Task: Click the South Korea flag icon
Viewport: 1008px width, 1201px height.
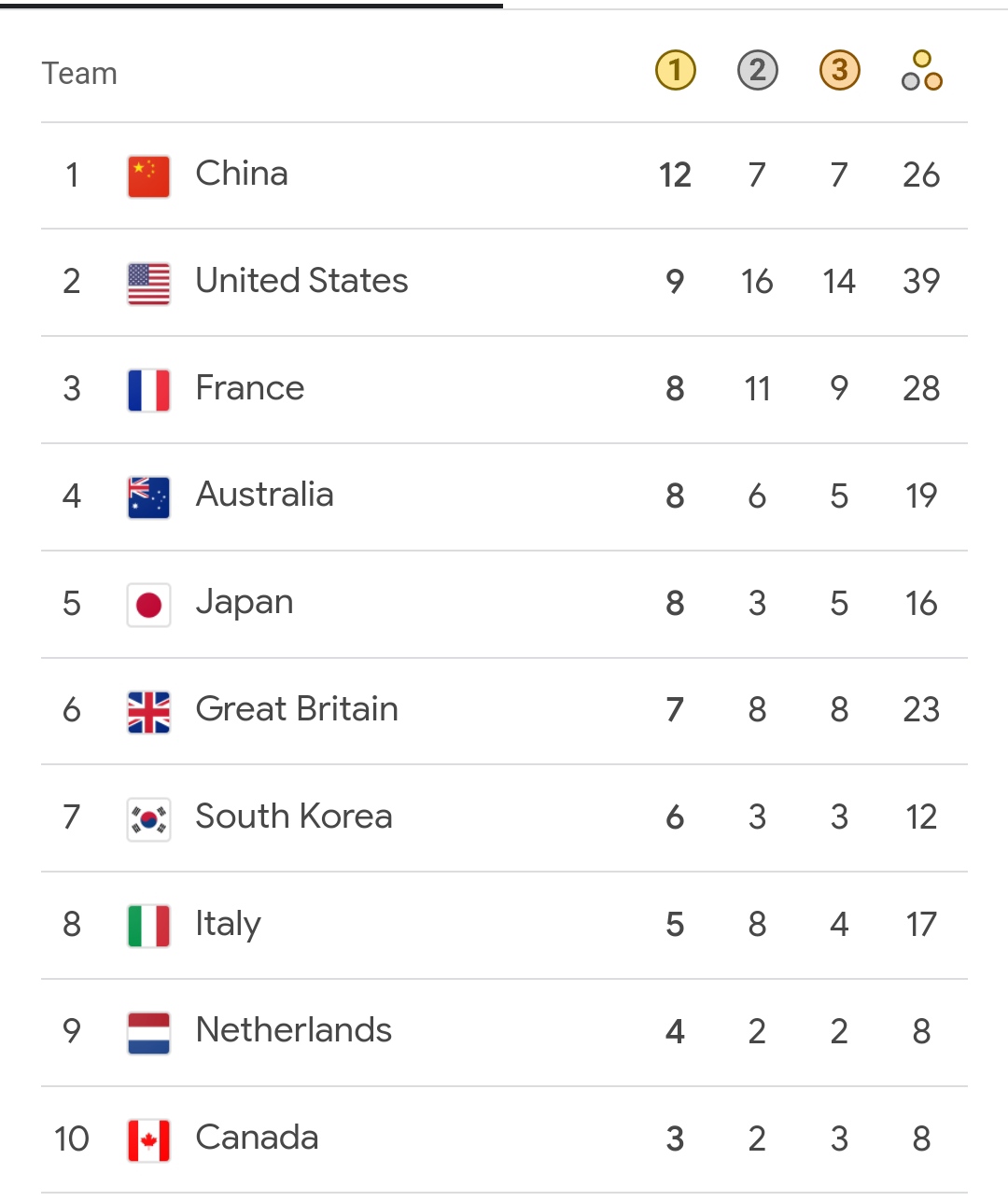Action: pos(148,819)
